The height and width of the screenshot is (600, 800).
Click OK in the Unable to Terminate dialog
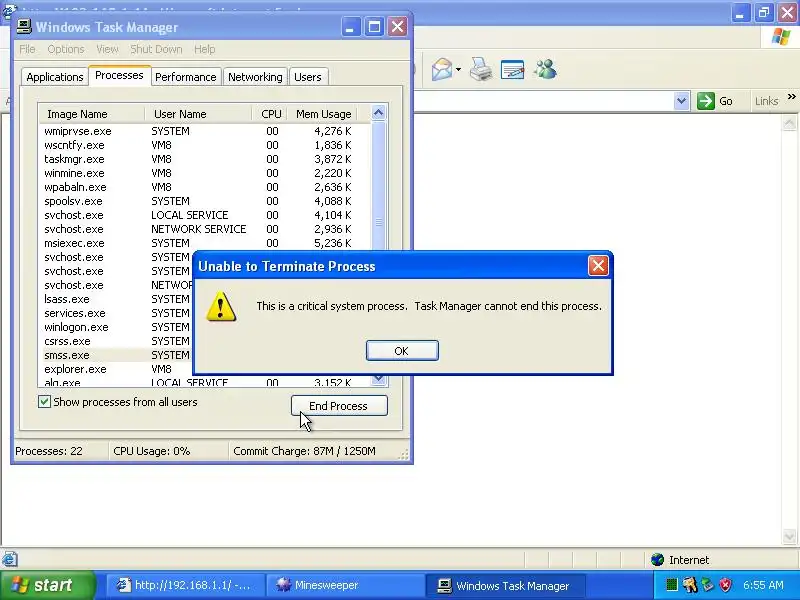click(x=402, y=351)
